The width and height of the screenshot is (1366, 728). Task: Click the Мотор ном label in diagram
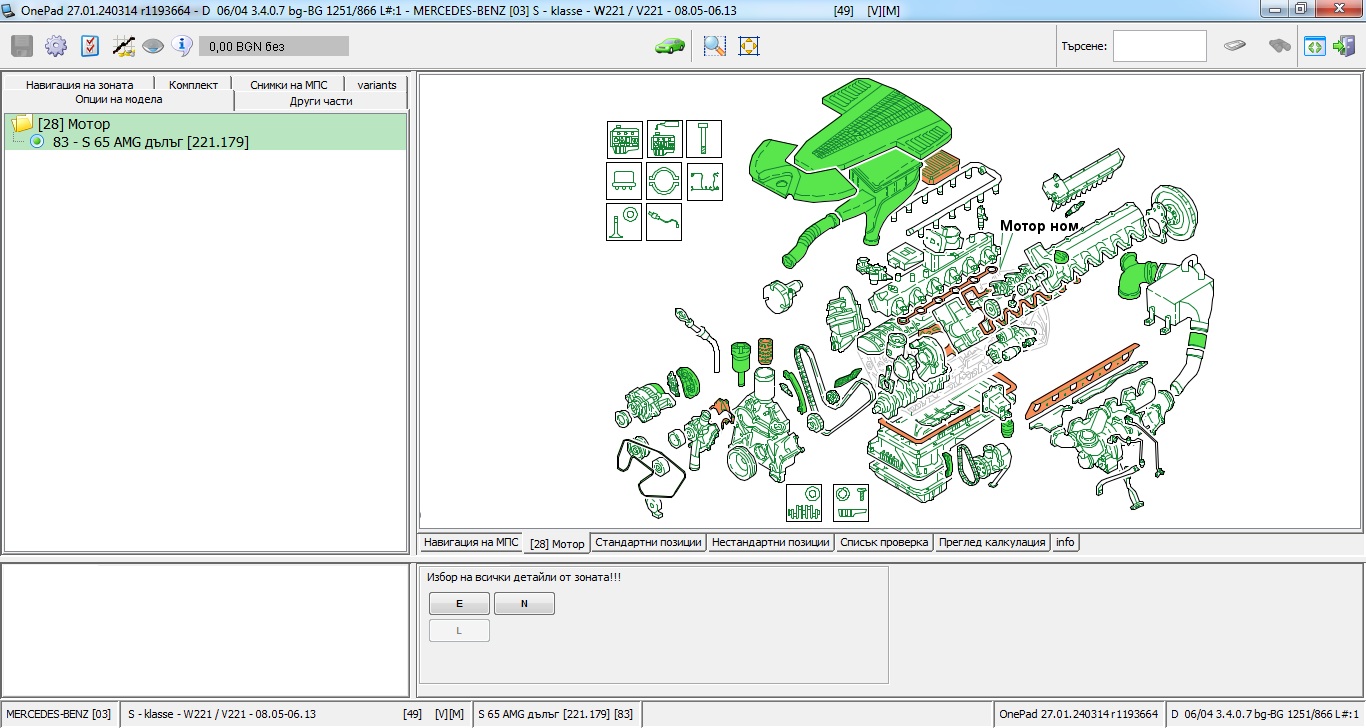(x=1039, y=226)
